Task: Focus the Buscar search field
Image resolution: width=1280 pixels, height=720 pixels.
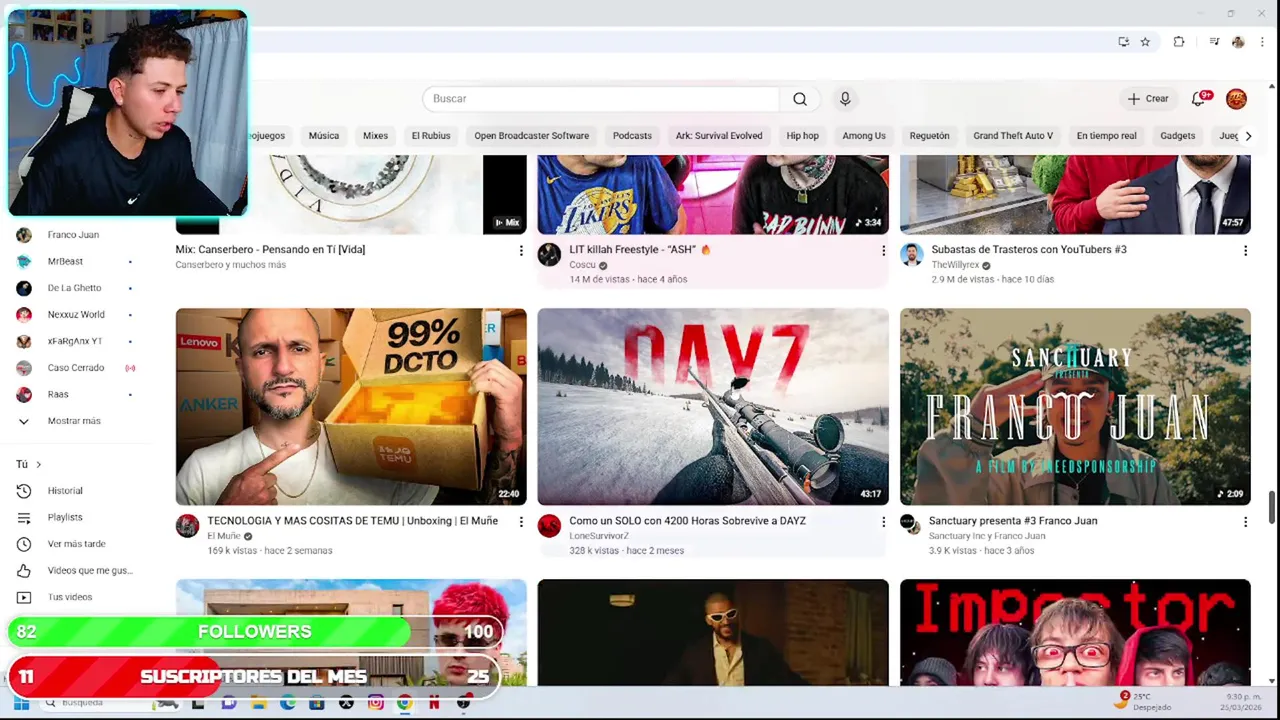Action: pos(601,99)
